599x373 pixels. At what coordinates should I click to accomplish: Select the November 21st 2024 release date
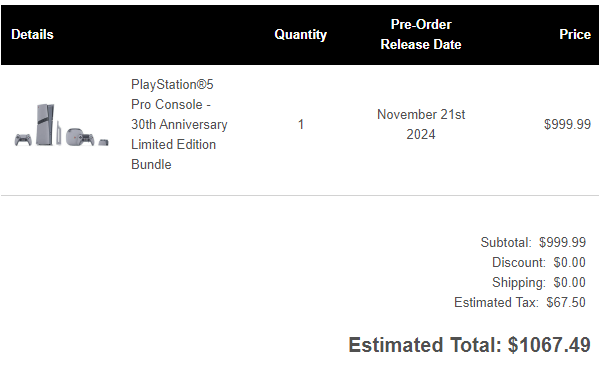point(421,124)
